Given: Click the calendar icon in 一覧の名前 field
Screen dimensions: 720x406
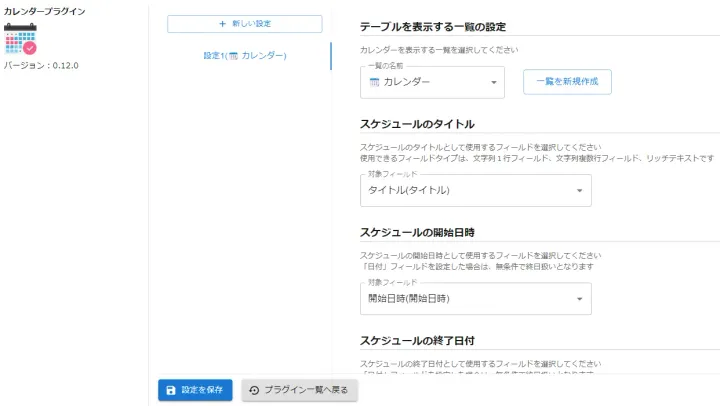Looking at the screenshot, I should (375, 82).
